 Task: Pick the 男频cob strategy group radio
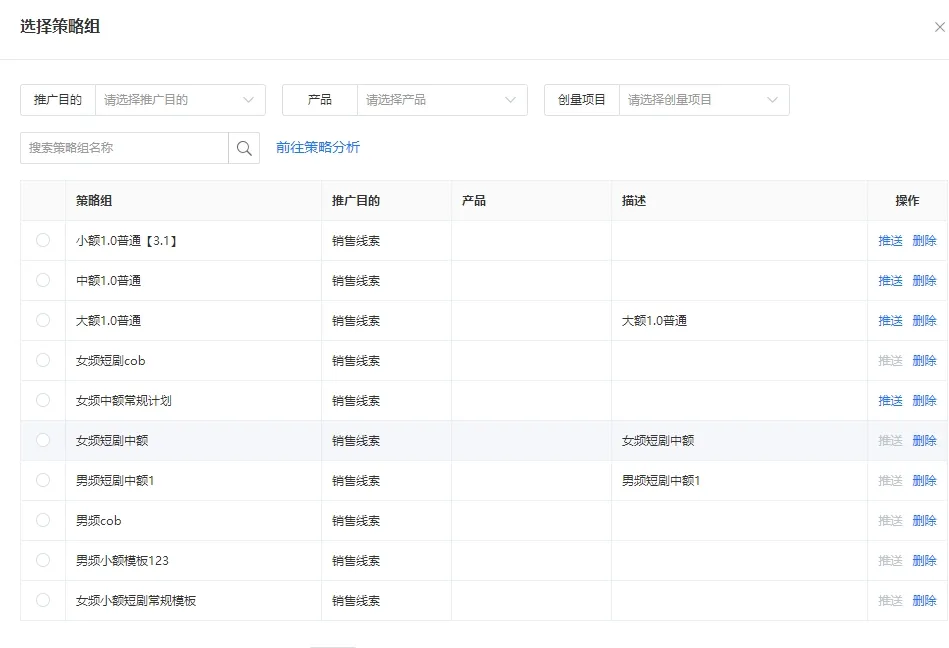coord(43,520)
